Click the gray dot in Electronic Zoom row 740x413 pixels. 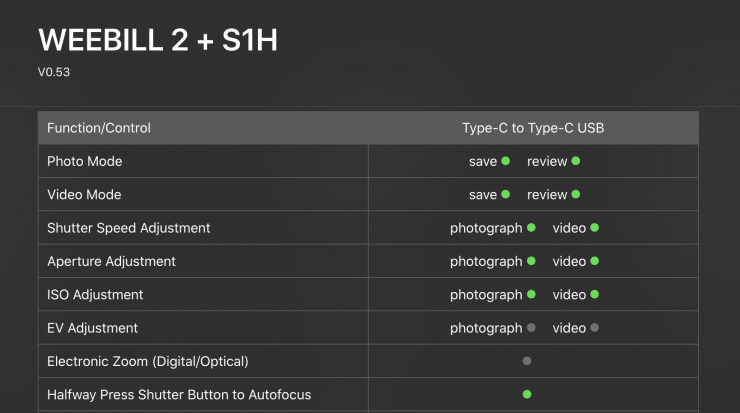point(527,361)
